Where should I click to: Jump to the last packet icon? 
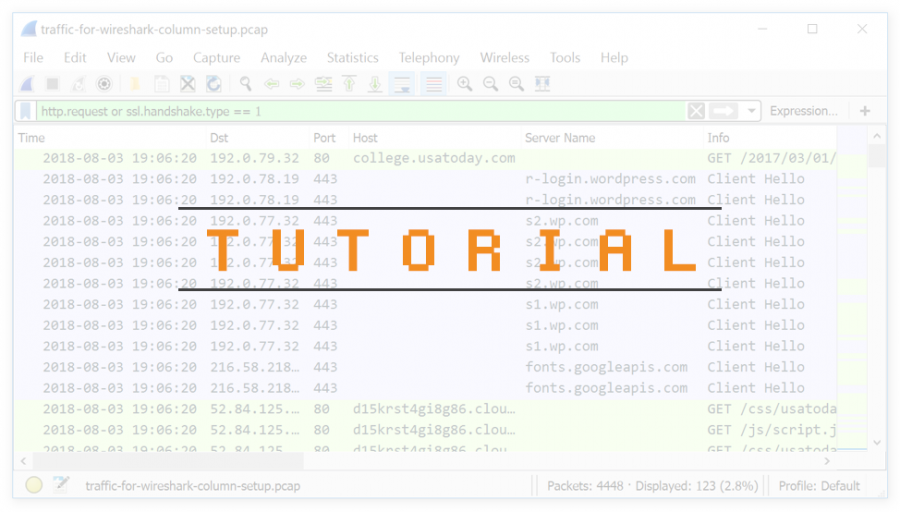coord(375,84)
